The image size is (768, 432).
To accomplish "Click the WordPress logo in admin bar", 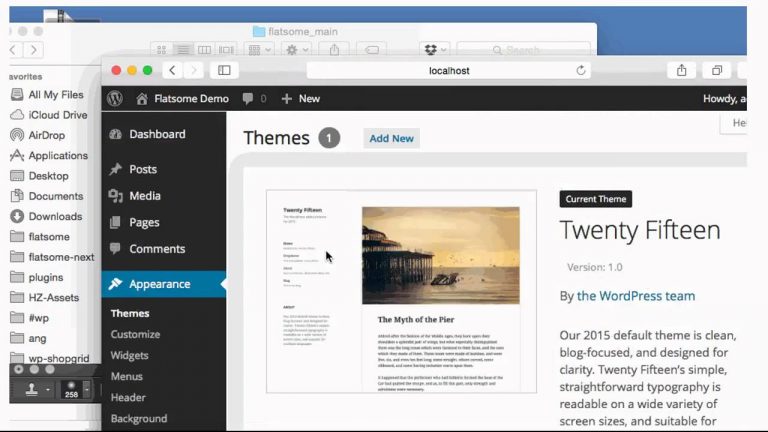I will pos(115,98).
